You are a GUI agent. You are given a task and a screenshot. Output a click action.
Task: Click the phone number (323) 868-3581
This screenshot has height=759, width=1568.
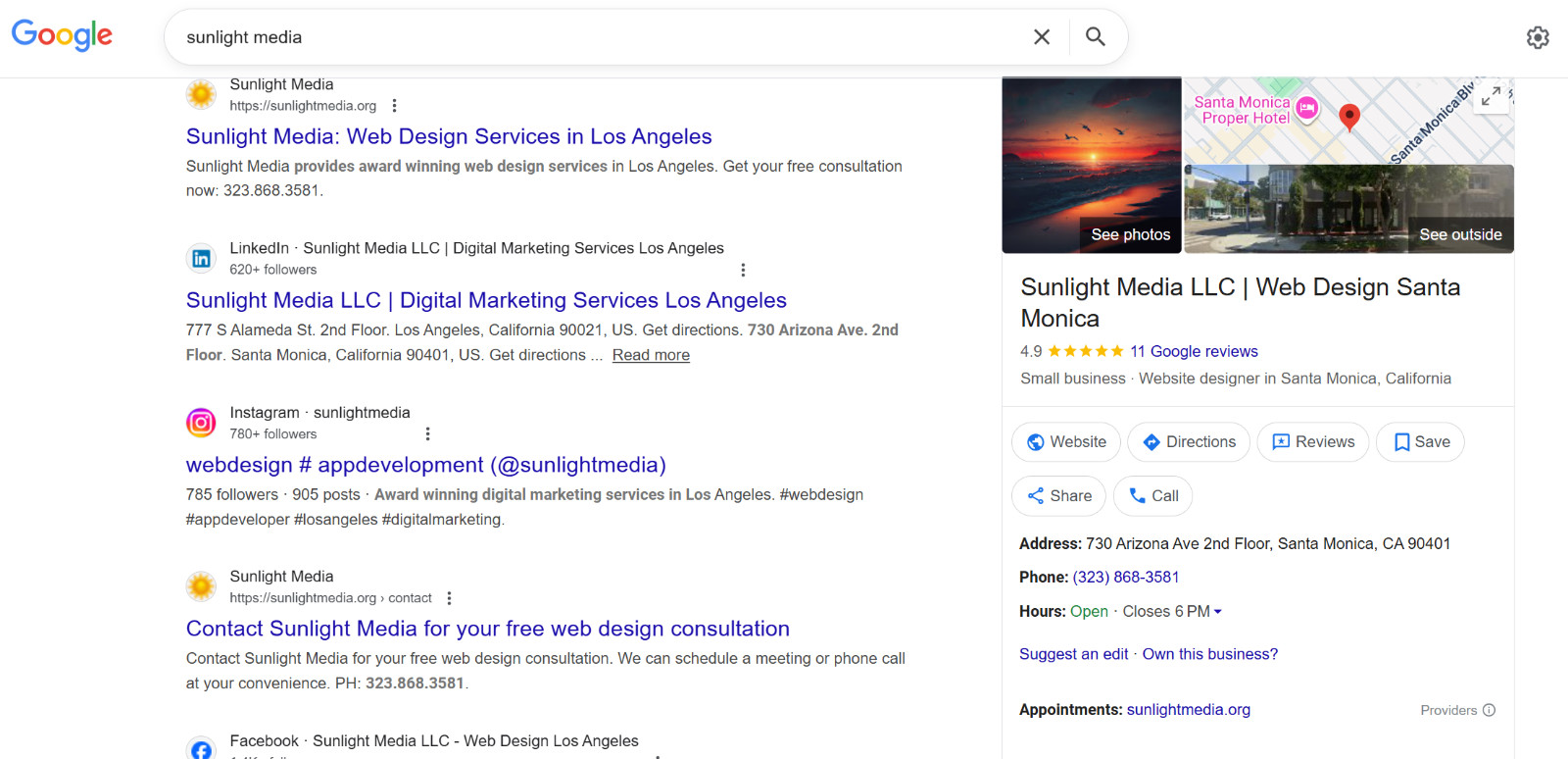[1126, 578]
